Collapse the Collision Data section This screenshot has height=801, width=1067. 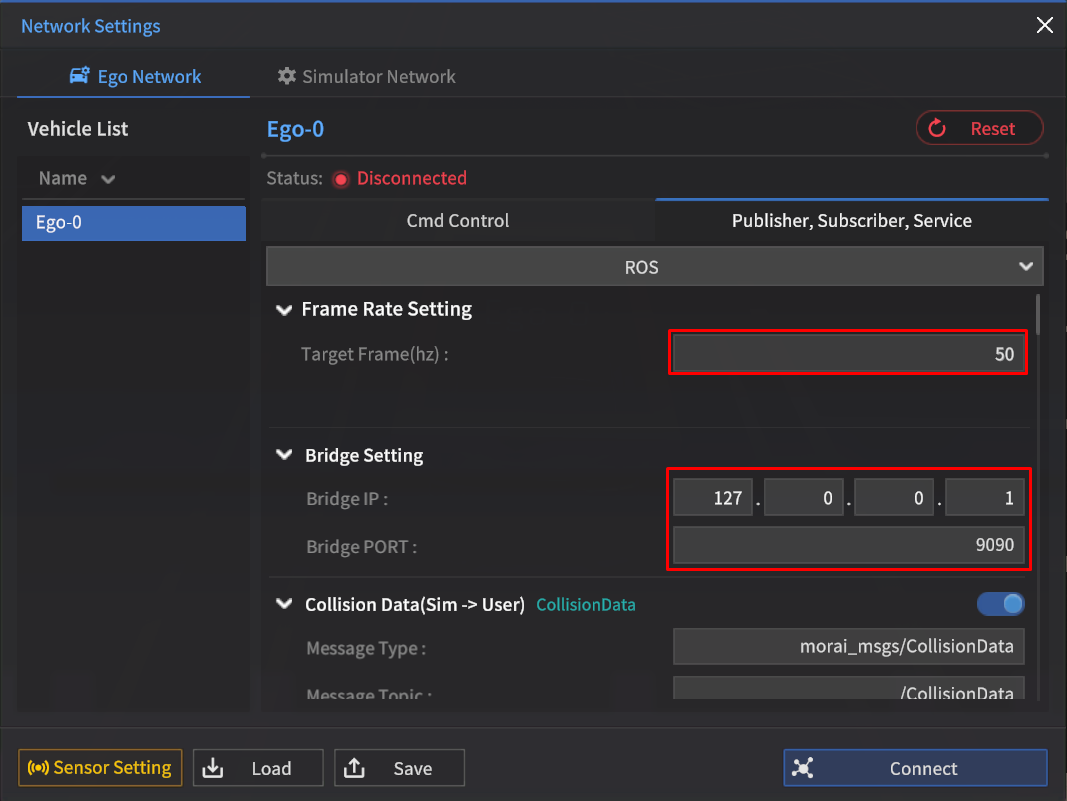[284, 604]
